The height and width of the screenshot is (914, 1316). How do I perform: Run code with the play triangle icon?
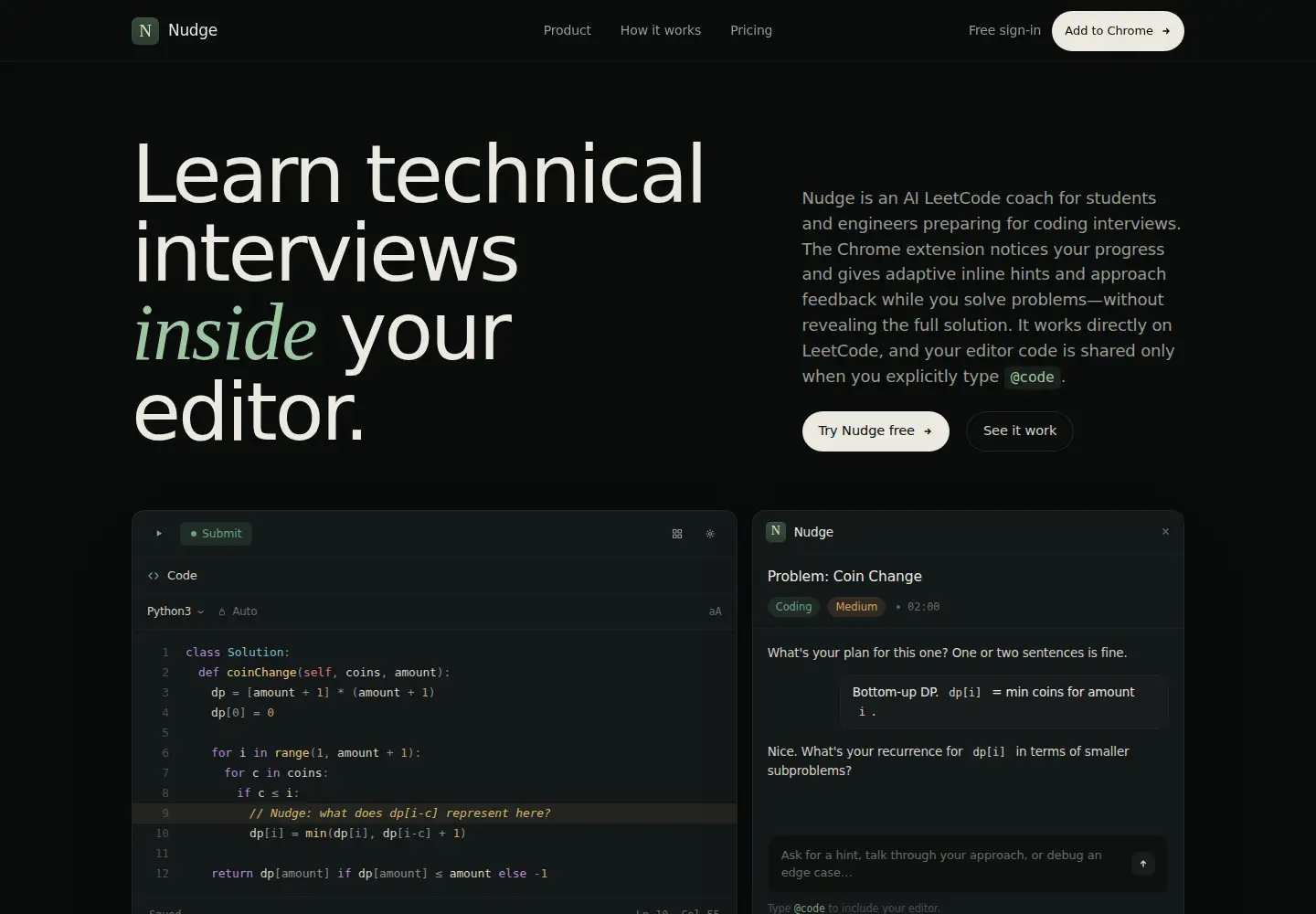(159, 534)
